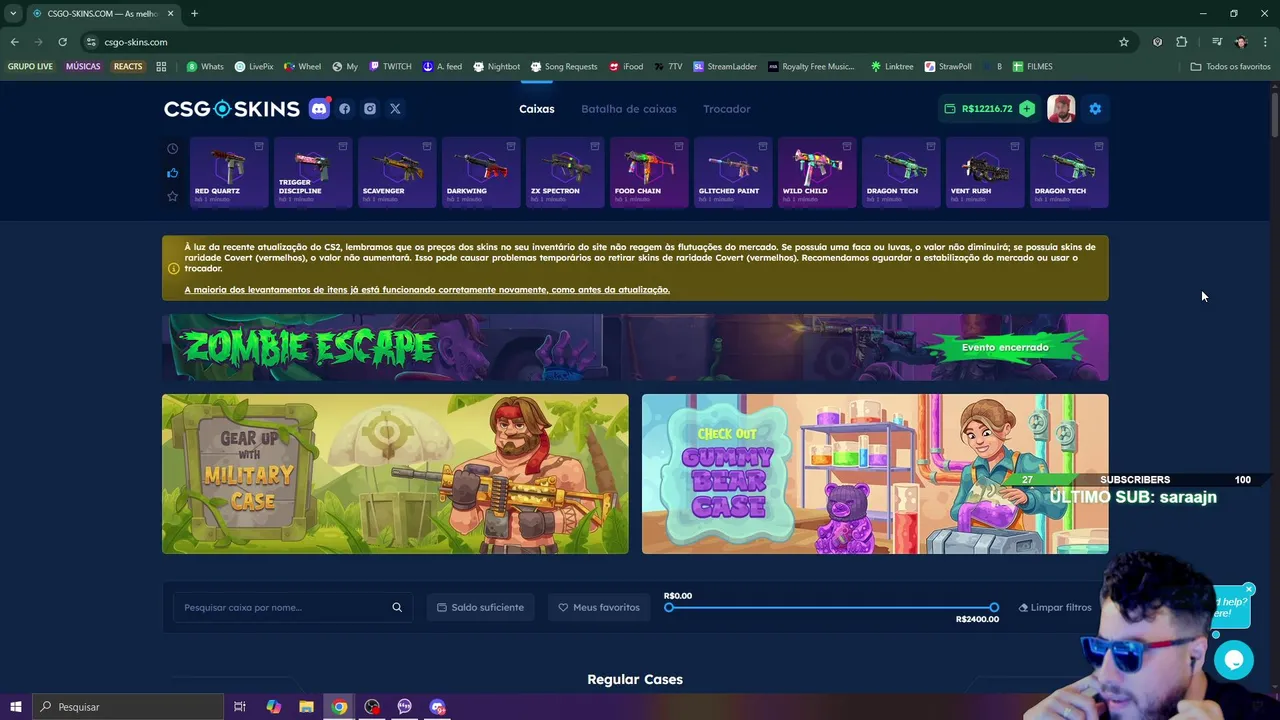Select the thumbs-up best drops icon
1280x720 pixels.
click(x=172, y=173)
